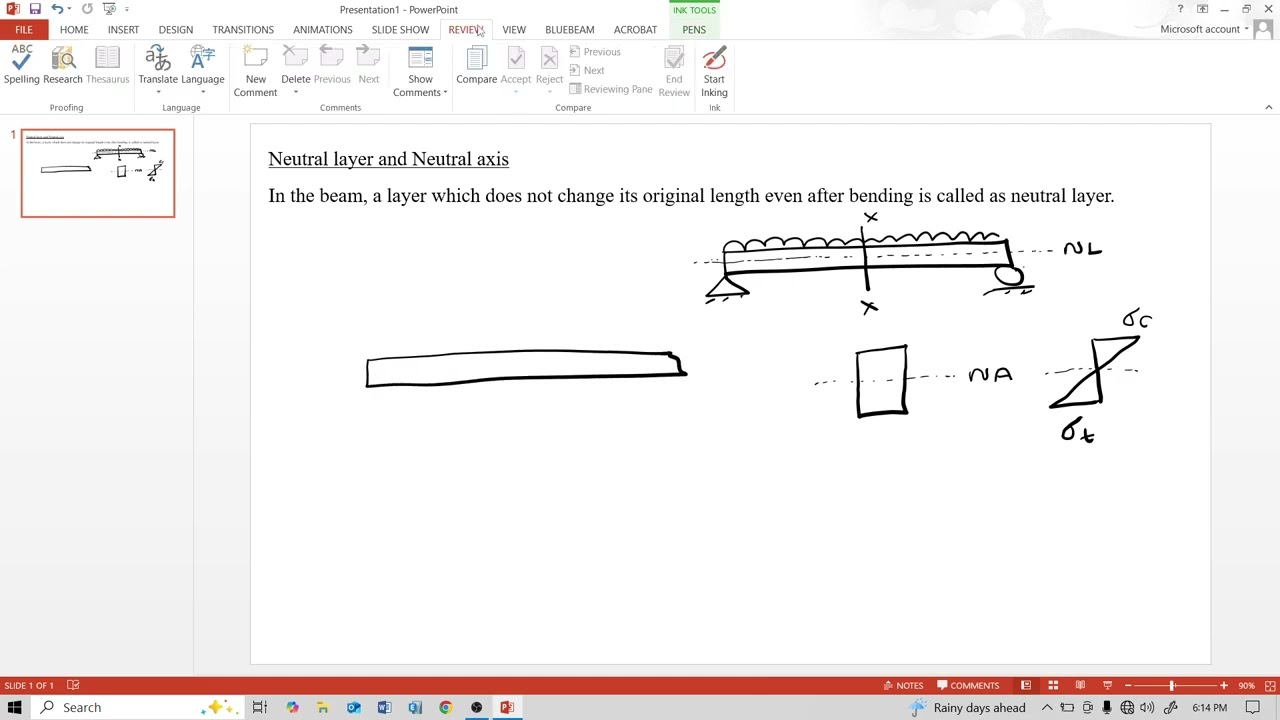The height and width of the screenshot is (720, 1280).
Task: Click the Language icon
Action: click(202, 58)
